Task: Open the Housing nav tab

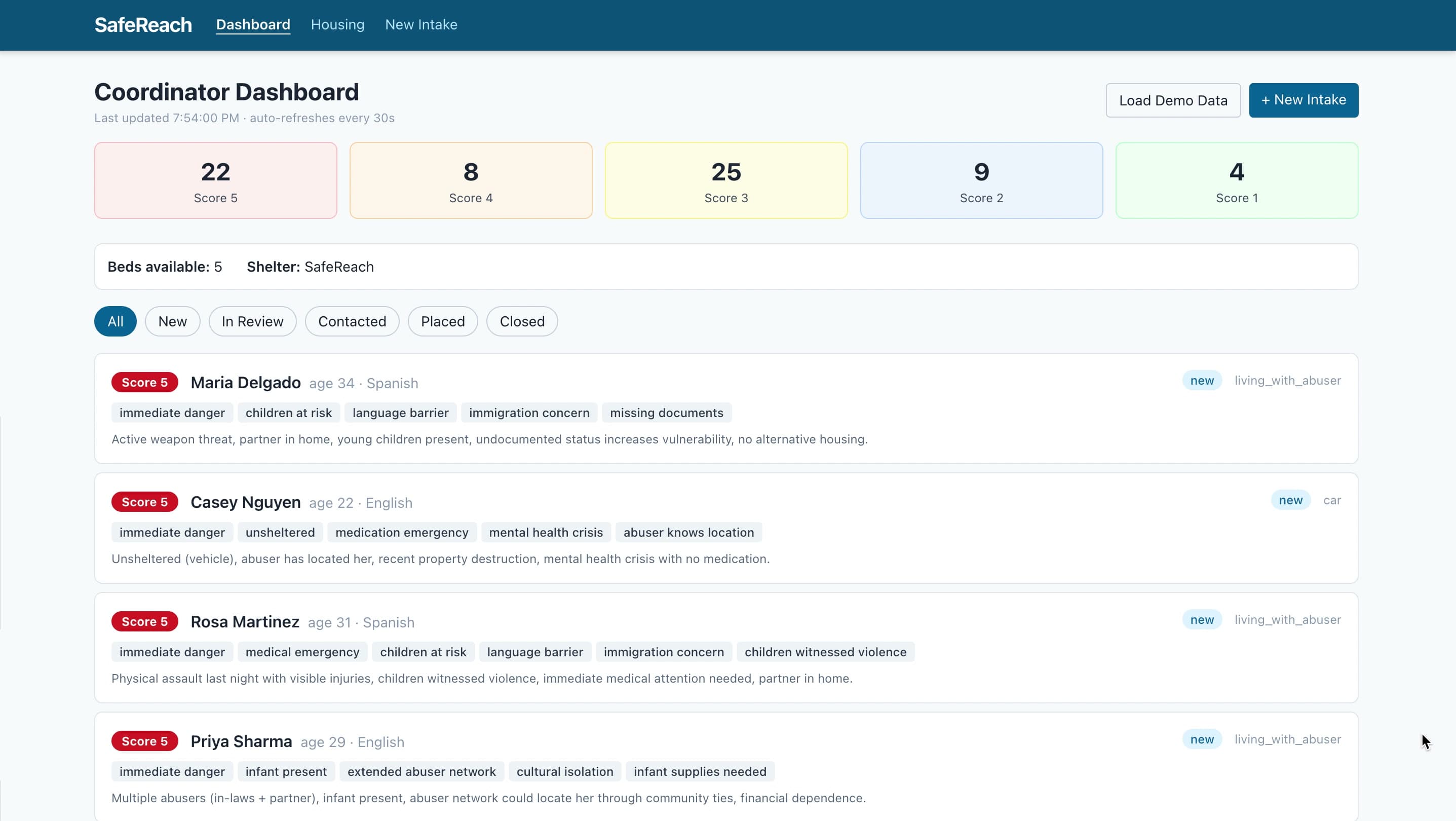Action: tap(337, 25)
